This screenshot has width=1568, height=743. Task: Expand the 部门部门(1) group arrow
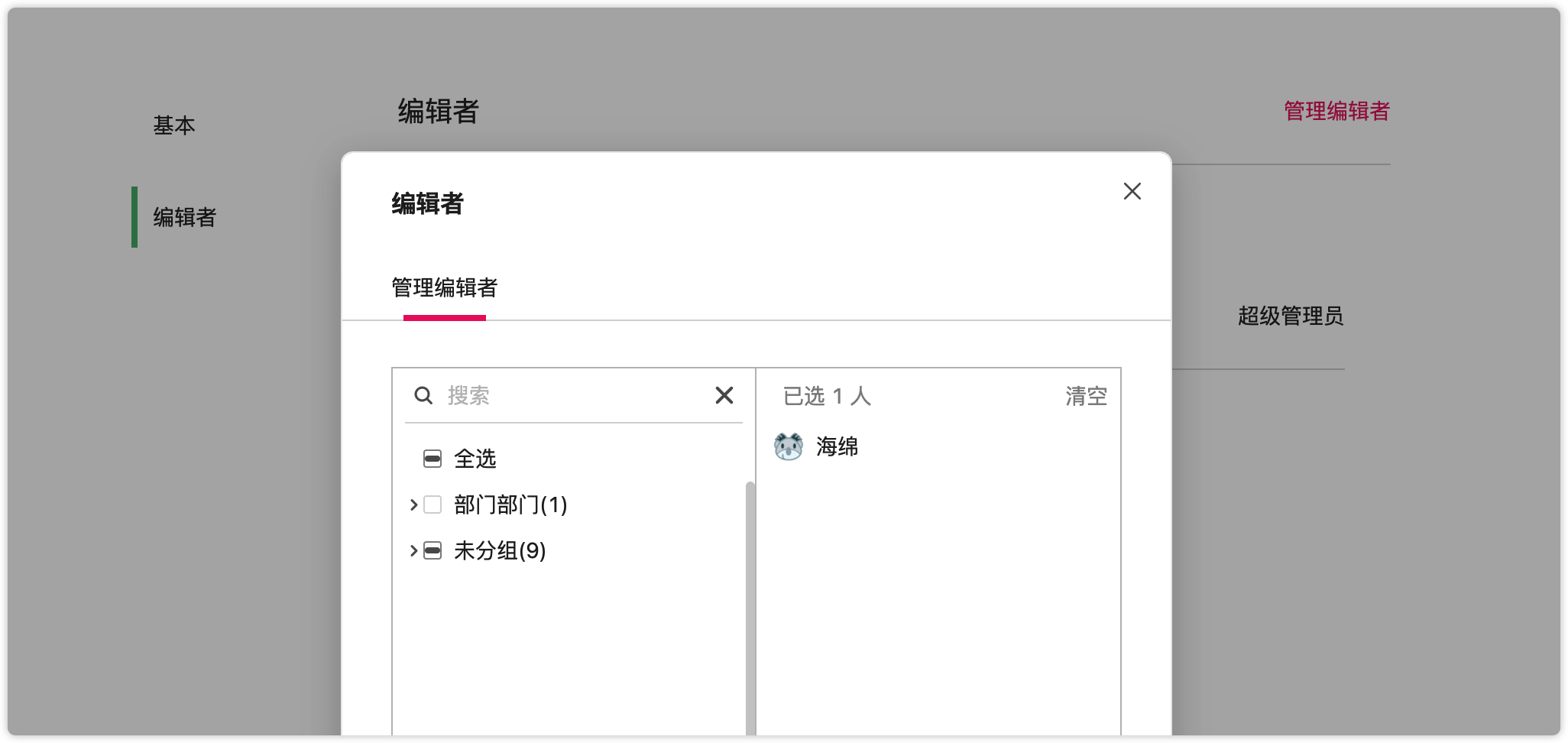[x=413, y=505]
